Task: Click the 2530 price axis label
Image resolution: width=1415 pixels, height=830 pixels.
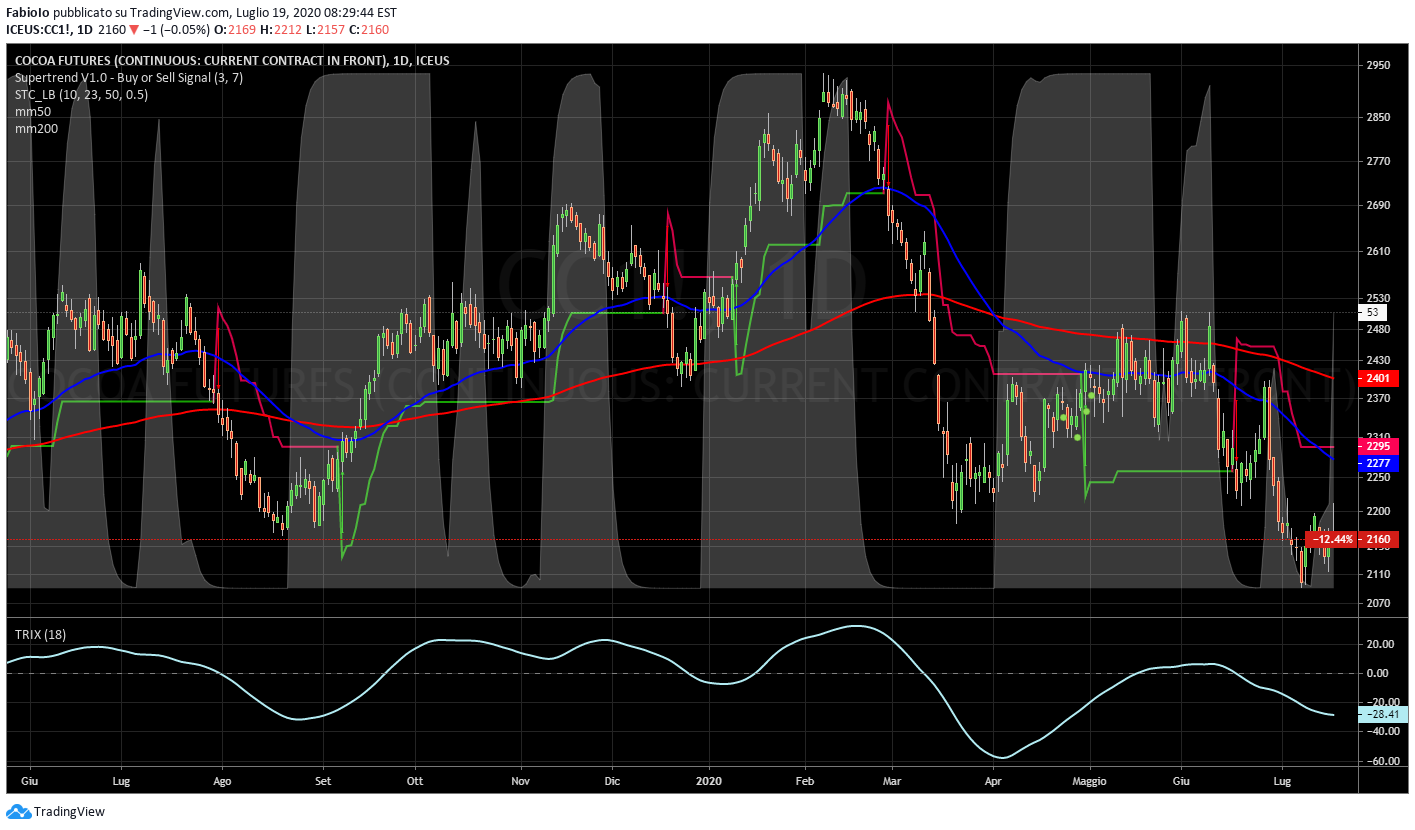Action: (1378, 298)
